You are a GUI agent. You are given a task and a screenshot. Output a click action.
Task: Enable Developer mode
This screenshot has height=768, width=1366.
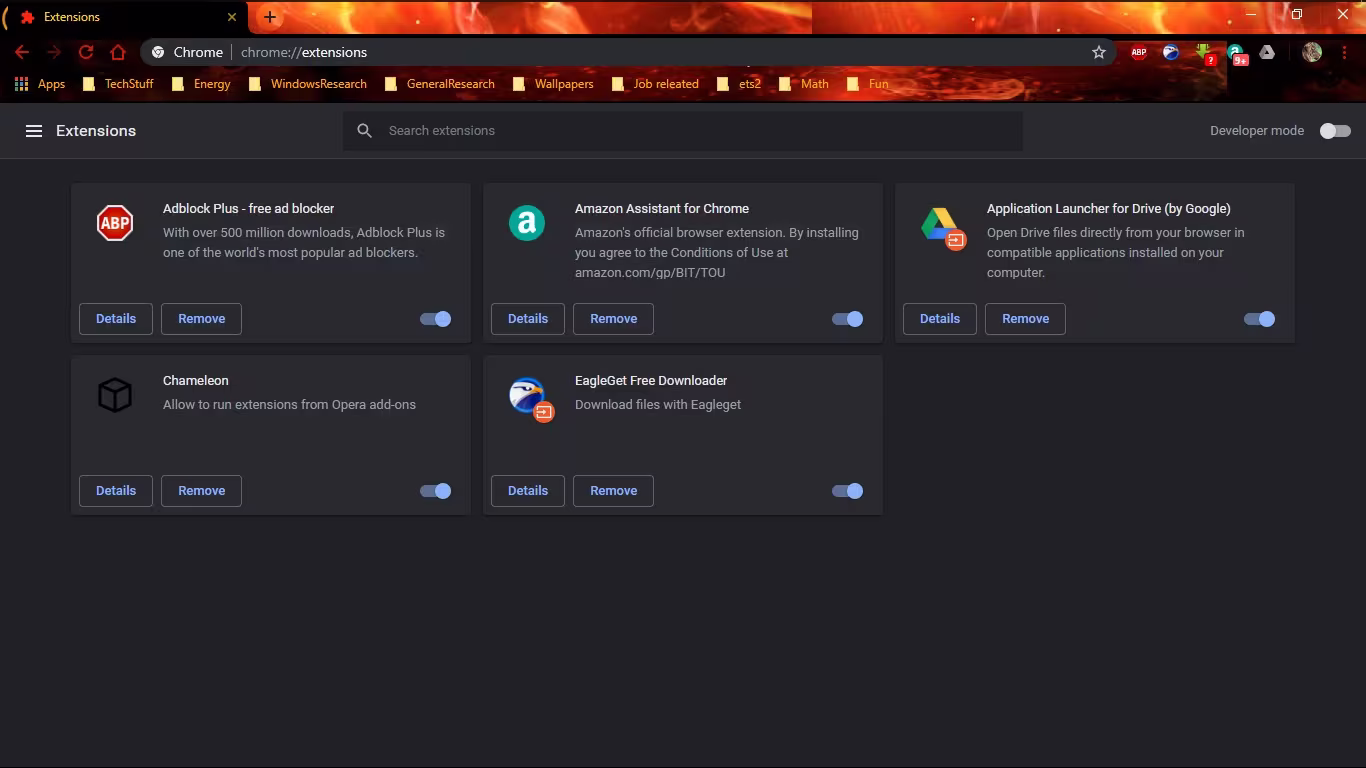tap(1335, 131)
